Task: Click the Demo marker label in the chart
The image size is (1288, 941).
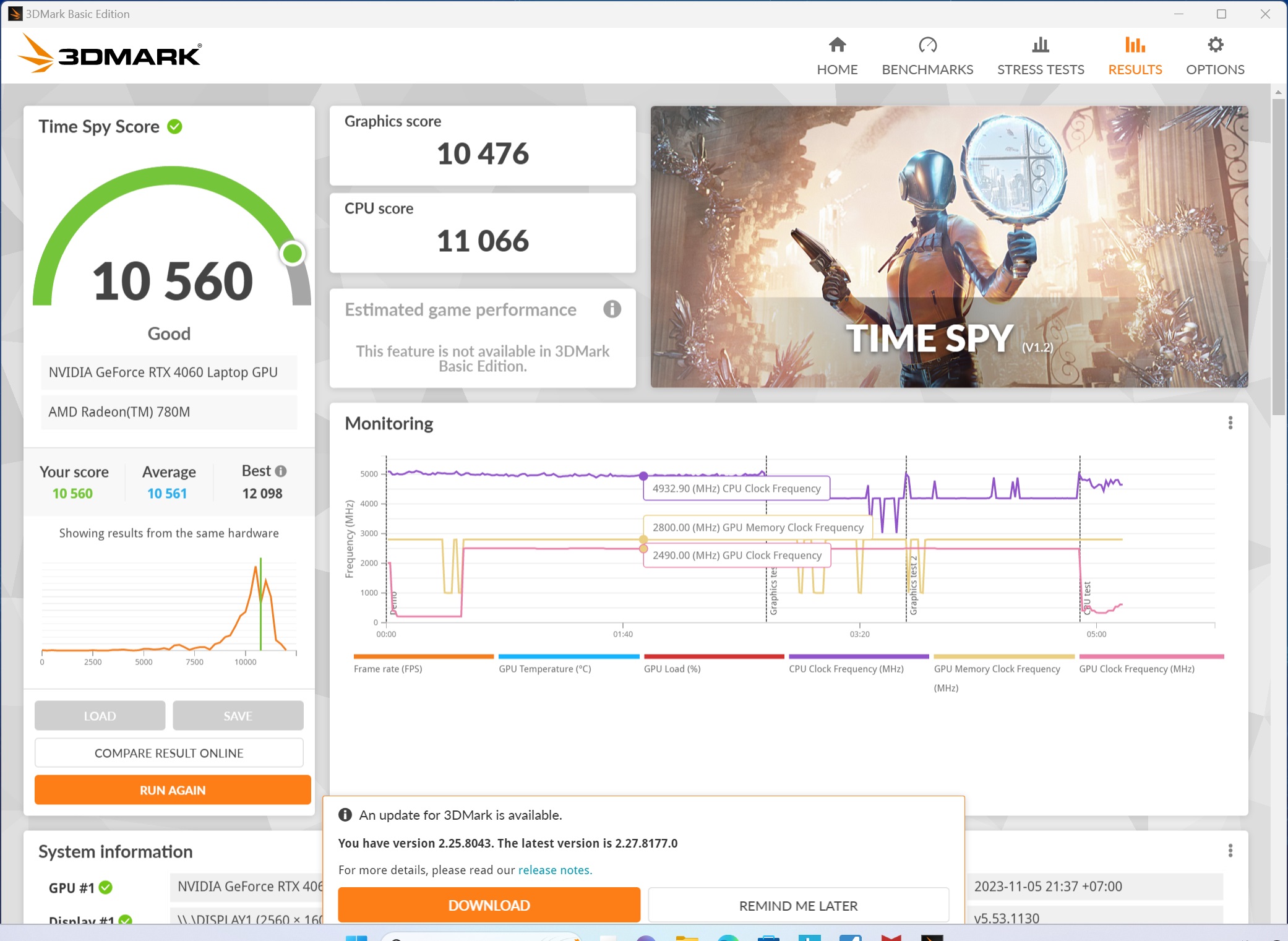Action: point(394,603)
